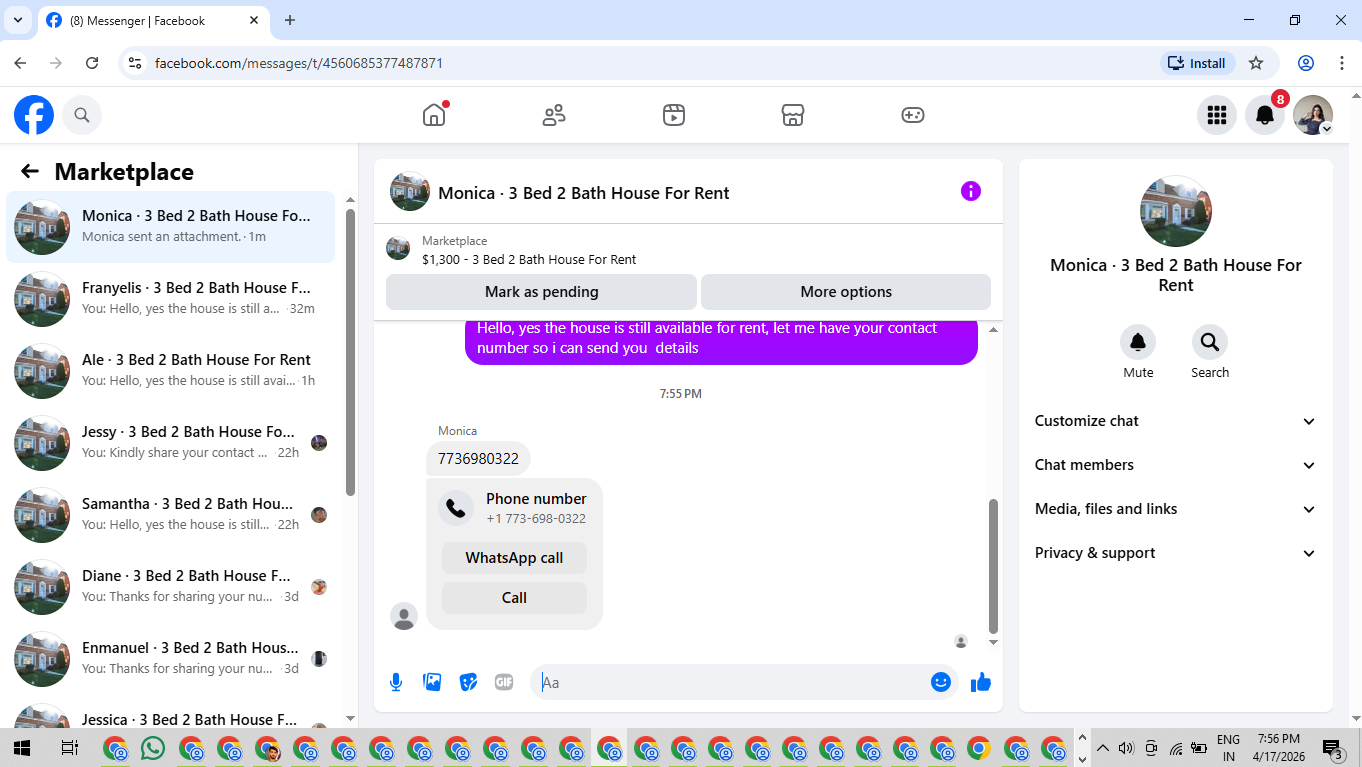Show hidden system tray icons
Viewport: 1362px width, 767px height.
click(1102, 748)
